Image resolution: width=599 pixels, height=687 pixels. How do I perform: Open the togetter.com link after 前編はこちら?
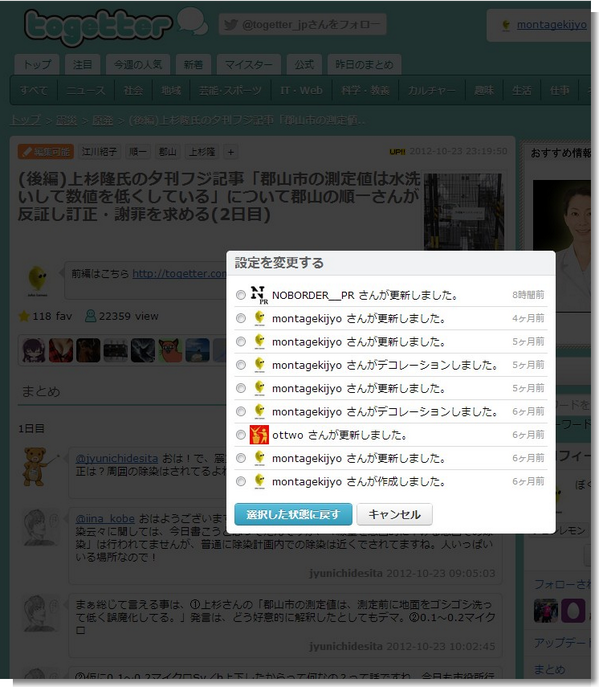[x=179, y=273]
